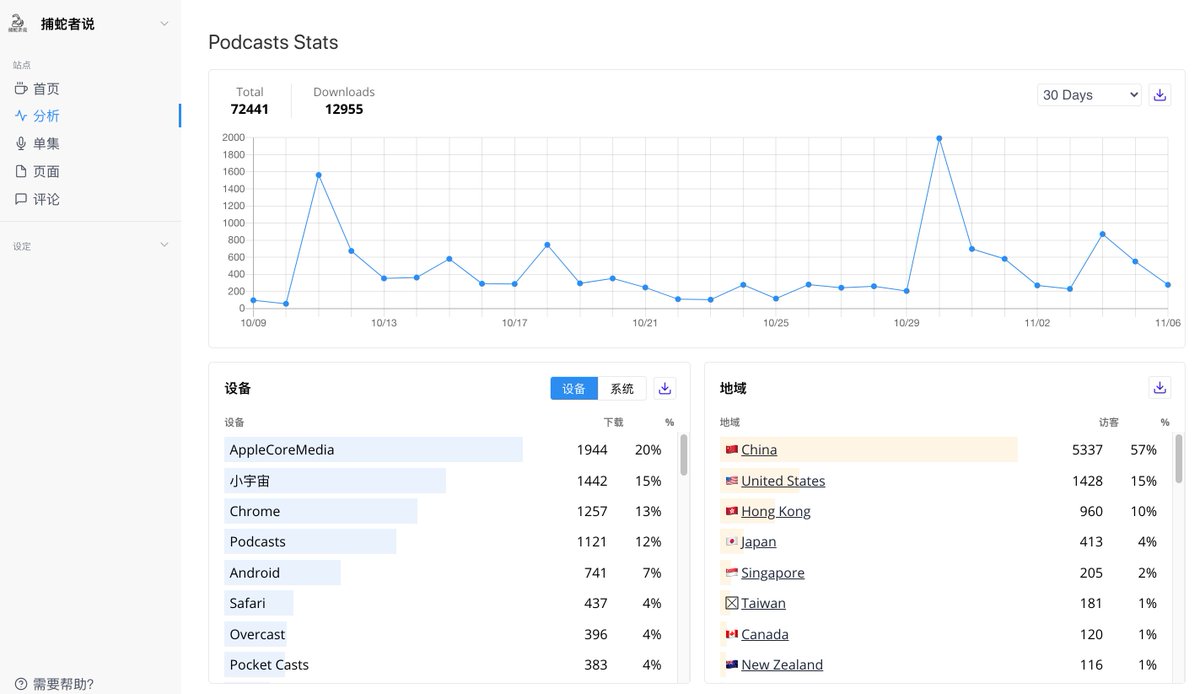Click the Podcasts Stats heading

[x=273, y=42]
